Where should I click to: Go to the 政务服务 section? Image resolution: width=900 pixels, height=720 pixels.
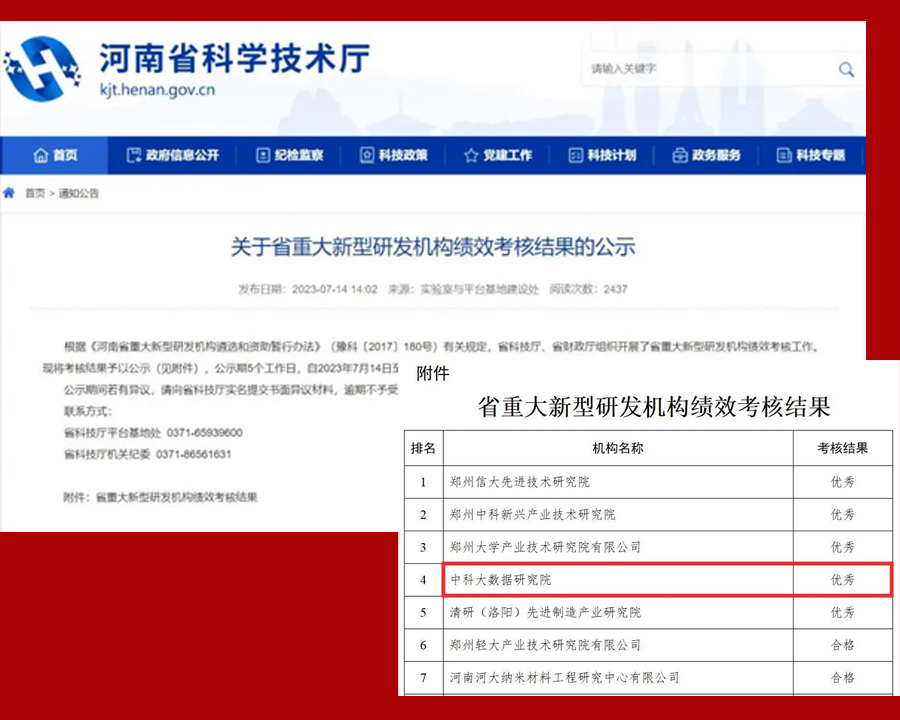pos(707,155)
